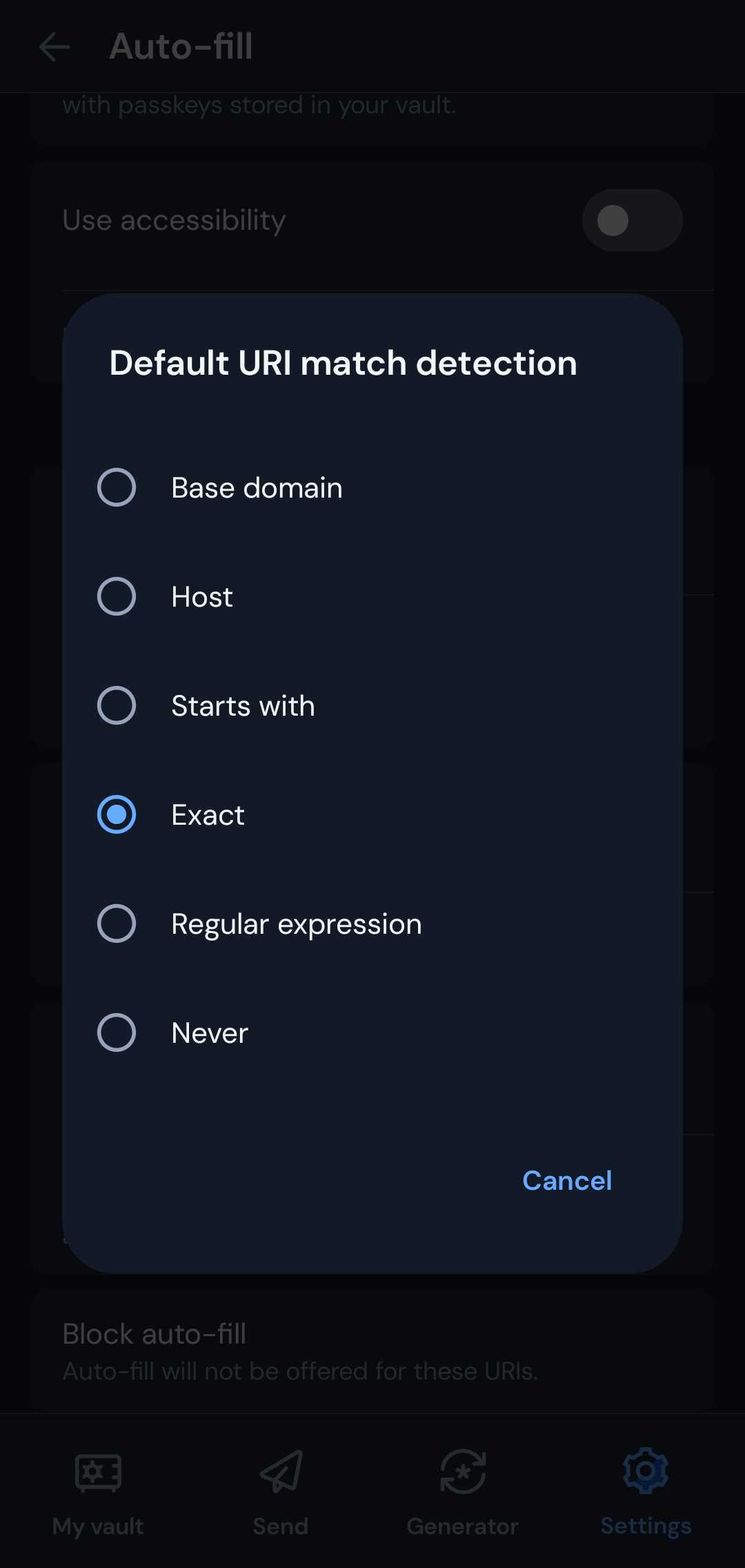This screenshot has width=745, height=1568.
Task: Open the Send paper plane icon
Action: coord(281,1471)
